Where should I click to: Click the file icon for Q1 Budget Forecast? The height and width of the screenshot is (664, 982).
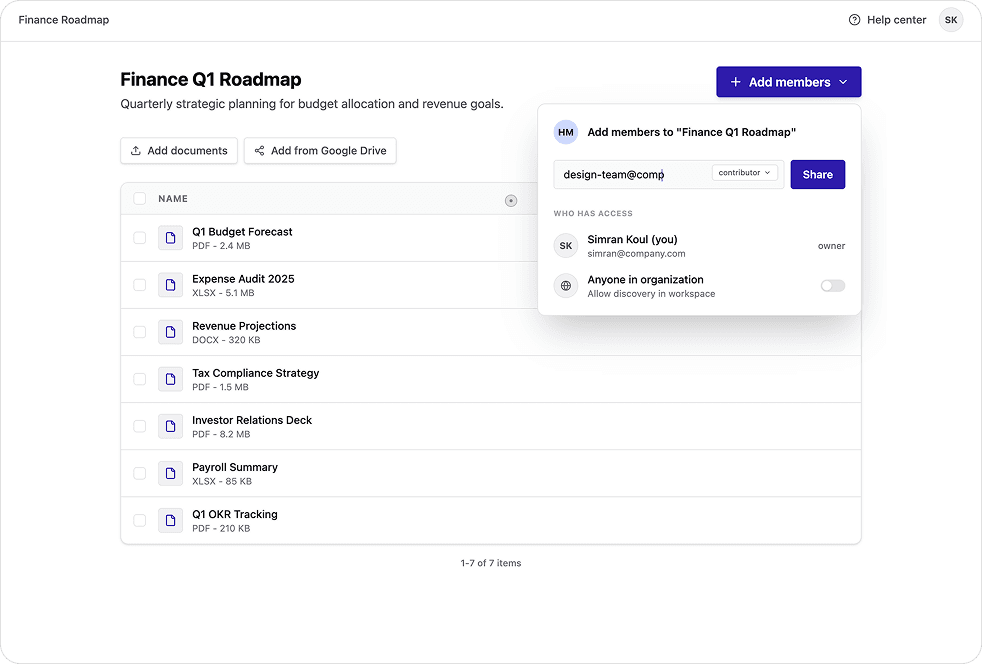pyautogui.click(x=170, y=238)
